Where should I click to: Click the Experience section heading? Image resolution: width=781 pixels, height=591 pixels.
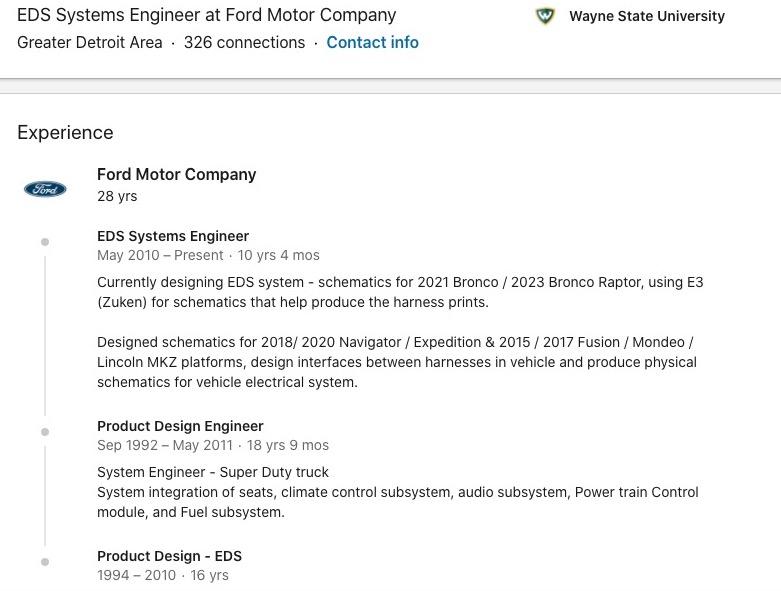point(65,132)
